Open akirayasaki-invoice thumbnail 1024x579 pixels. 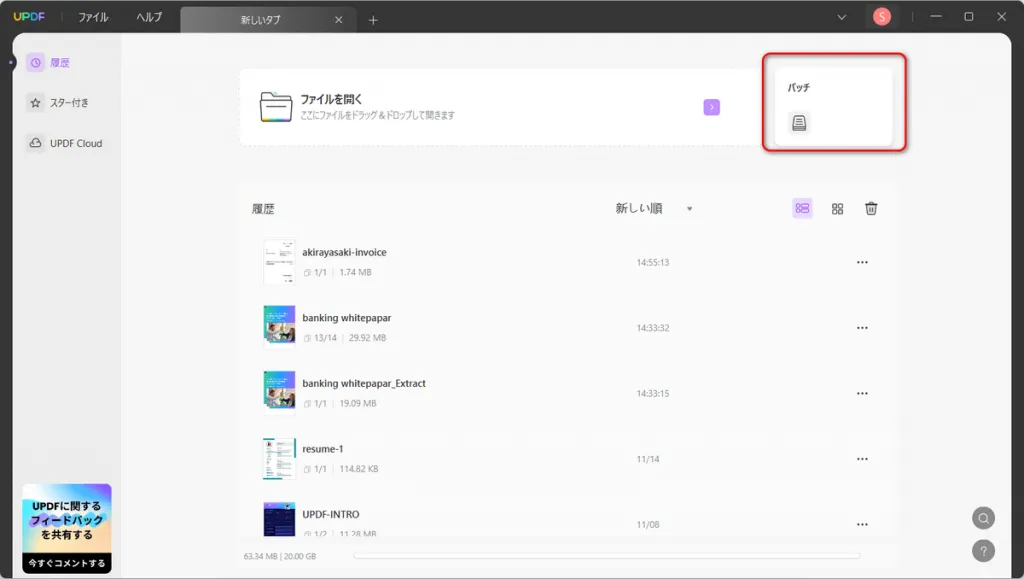279,262
